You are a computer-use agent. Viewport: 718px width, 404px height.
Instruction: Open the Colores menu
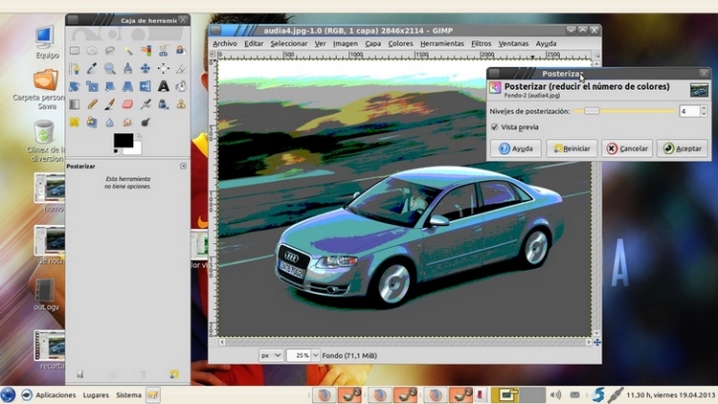400,44
